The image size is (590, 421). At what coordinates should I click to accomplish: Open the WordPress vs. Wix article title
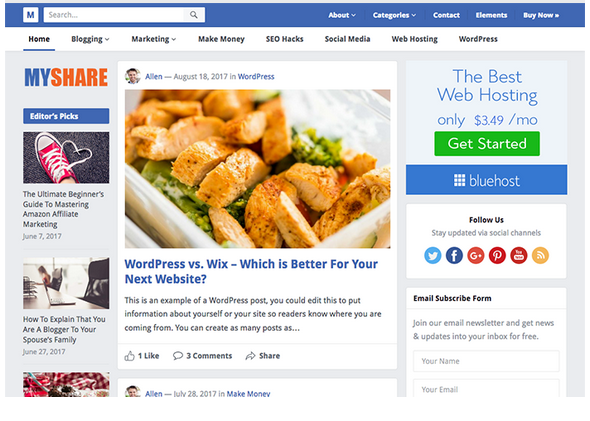pos(251,272)
